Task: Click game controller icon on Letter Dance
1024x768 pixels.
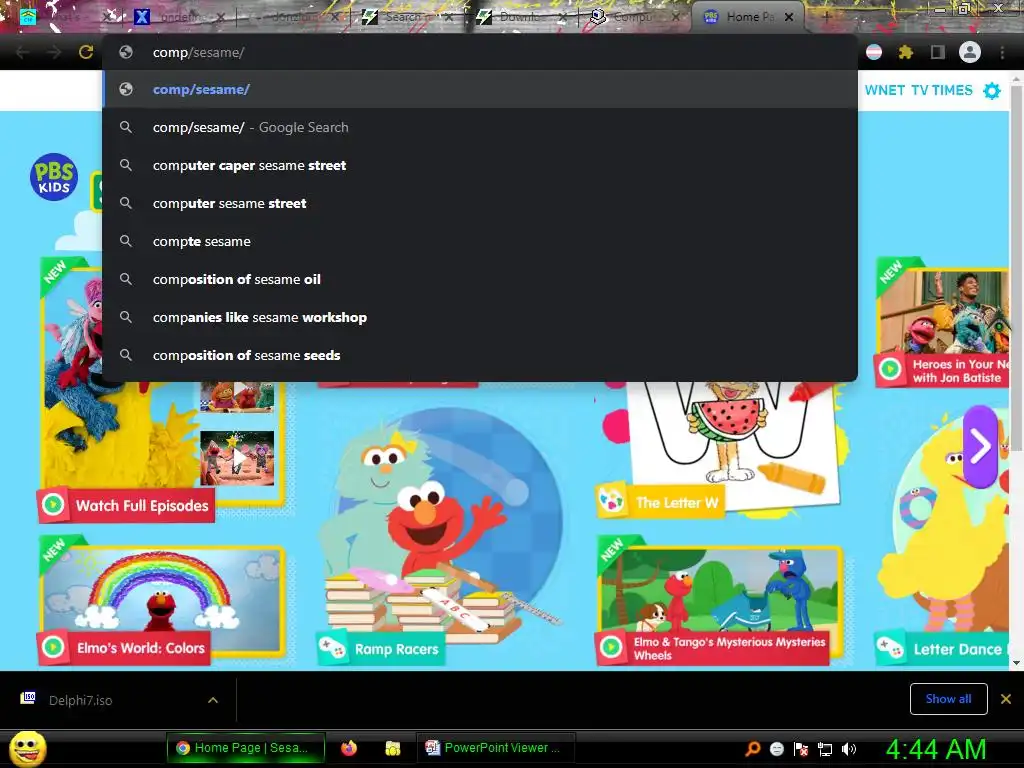Action: 891,648
